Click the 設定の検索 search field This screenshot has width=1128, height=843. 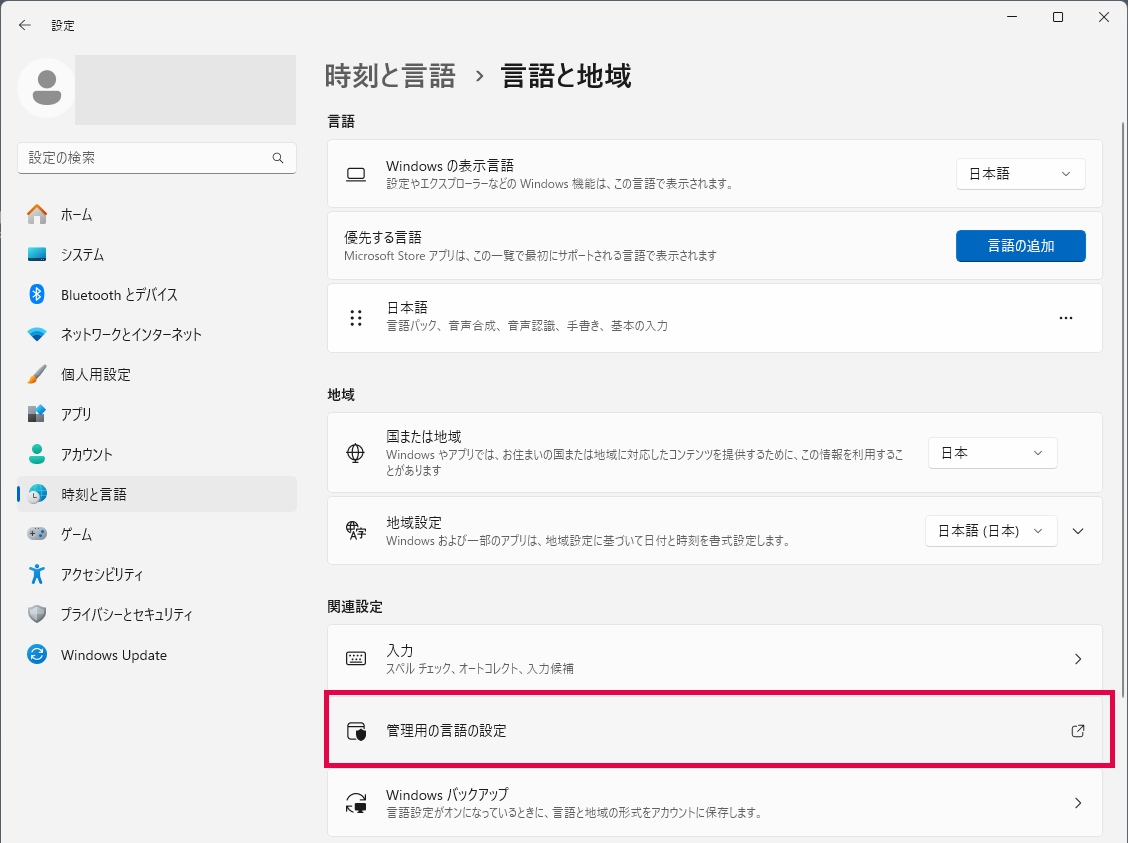(x=145, y=158)
